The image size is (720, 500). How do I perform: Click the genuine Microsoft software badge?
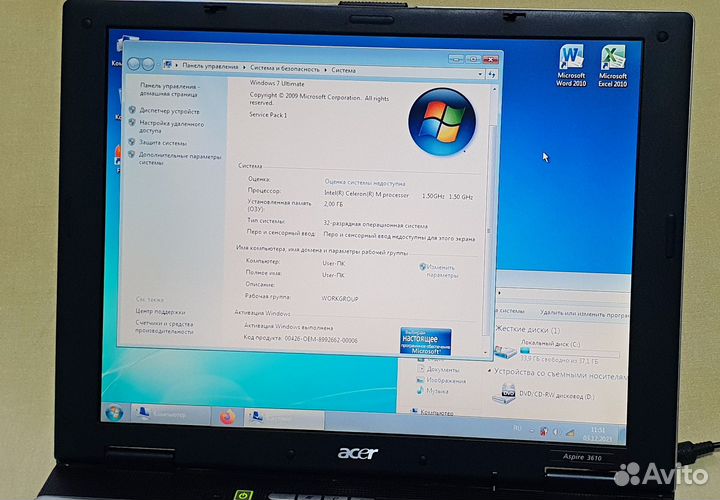pyautogui.click(x=425, y=341)
